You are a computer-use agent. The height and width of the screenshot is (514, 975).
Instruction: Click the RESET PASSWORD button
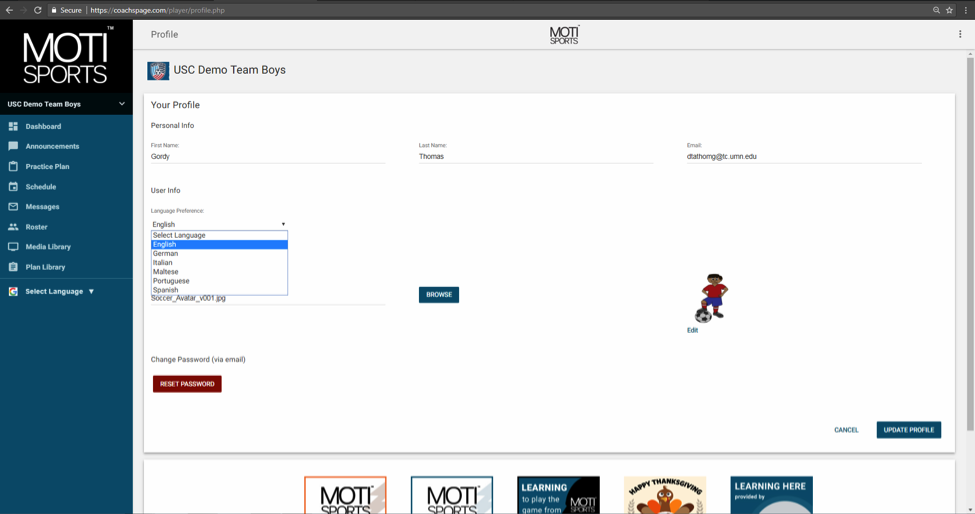[187, 384]
